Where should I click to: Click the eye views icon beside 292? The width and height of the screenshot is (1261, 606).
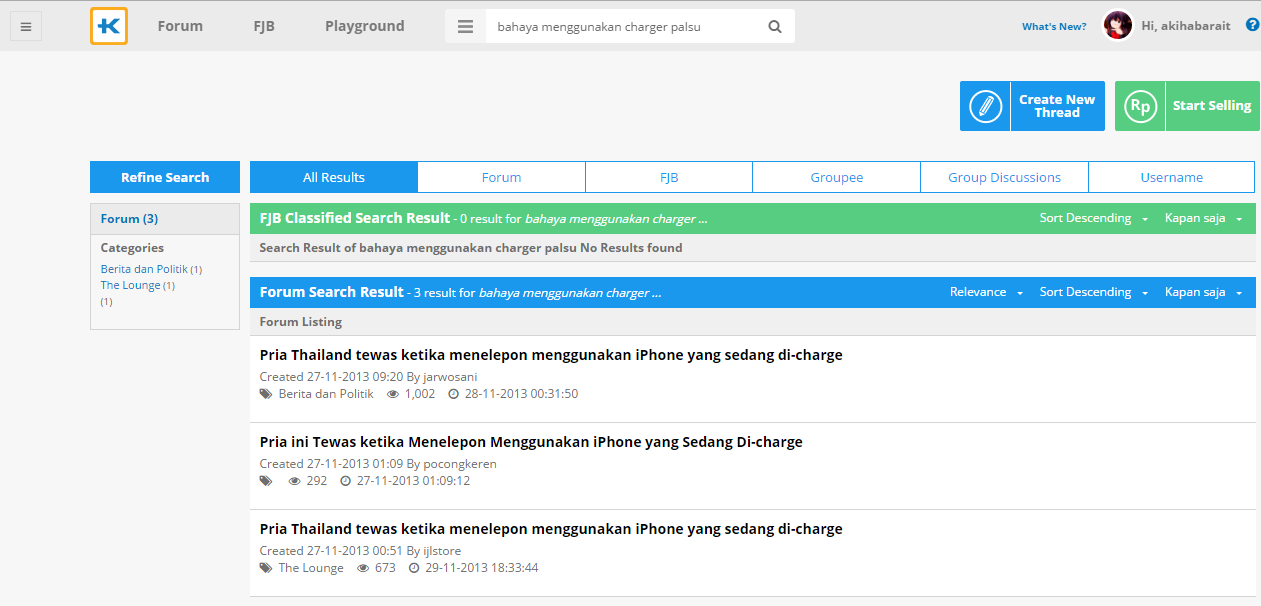[295, 481]
